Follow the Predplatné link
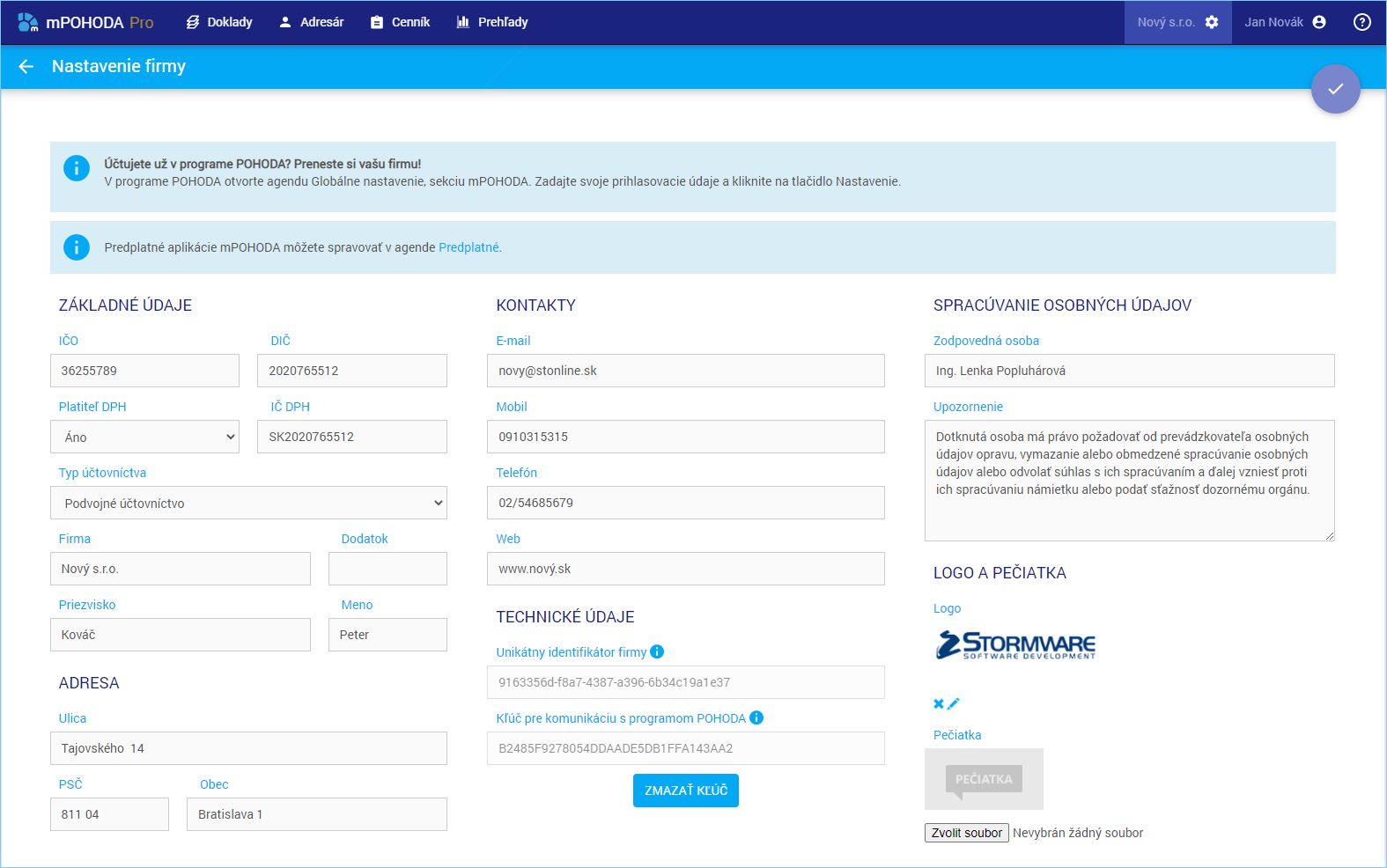 (468, 247)
